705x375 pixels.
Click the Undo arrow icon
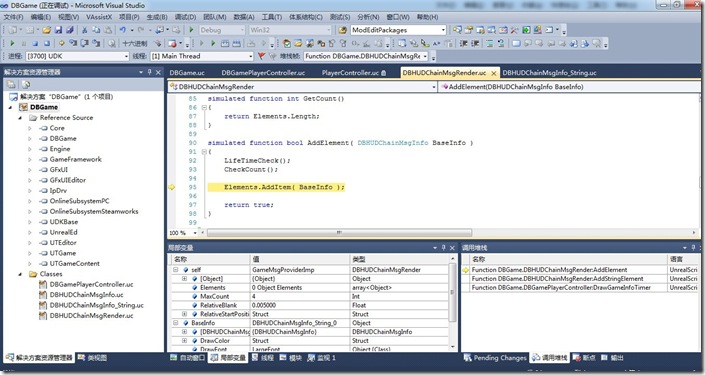click(122, 30)
